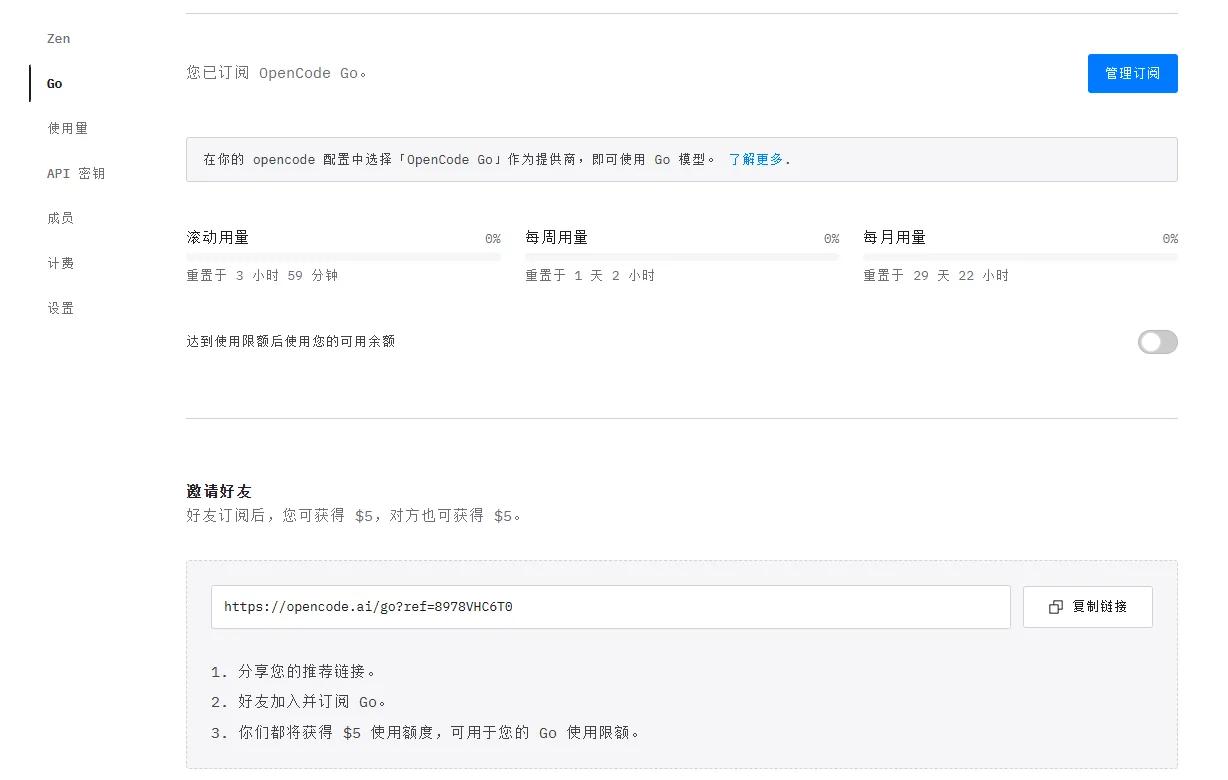Click the 好友订阅后 reward description text
1228x780 pixels.
click(x=354, y=516)
